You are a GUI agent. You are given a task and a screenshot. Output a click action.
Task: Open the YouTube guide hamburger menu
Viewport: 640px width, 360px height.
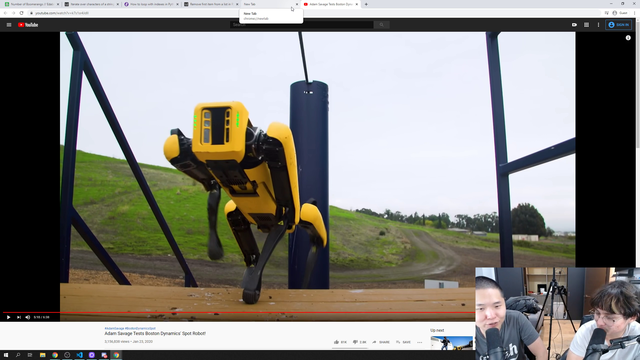tap(9, 25)
